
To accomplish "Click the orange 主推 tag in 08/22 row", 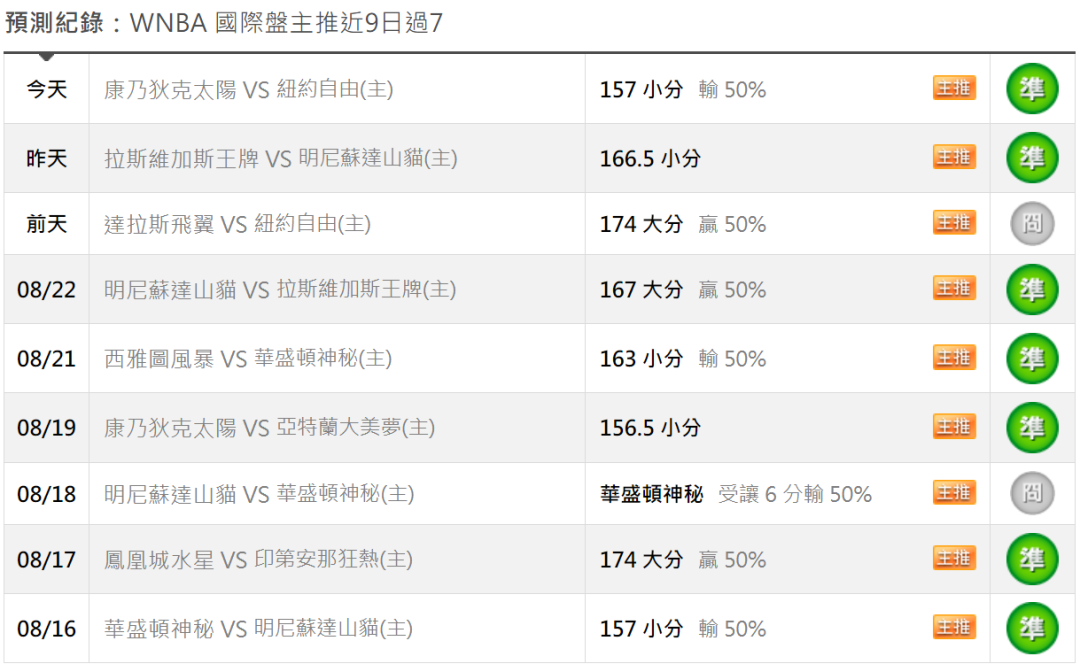I will (954, 289).
